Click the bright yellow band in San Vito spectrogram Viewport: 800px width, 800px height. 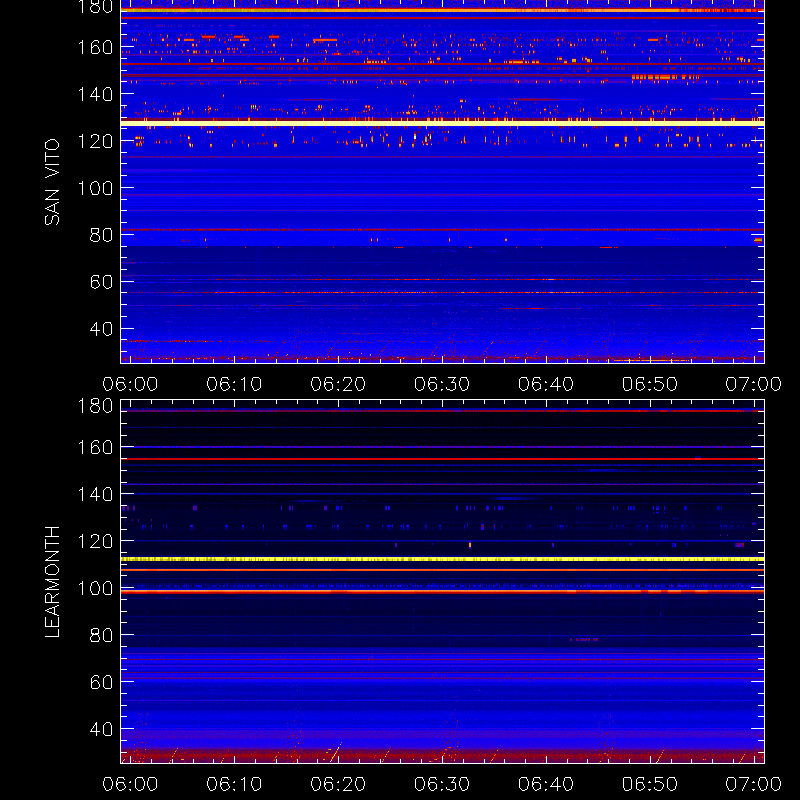[x=442, y=123]
